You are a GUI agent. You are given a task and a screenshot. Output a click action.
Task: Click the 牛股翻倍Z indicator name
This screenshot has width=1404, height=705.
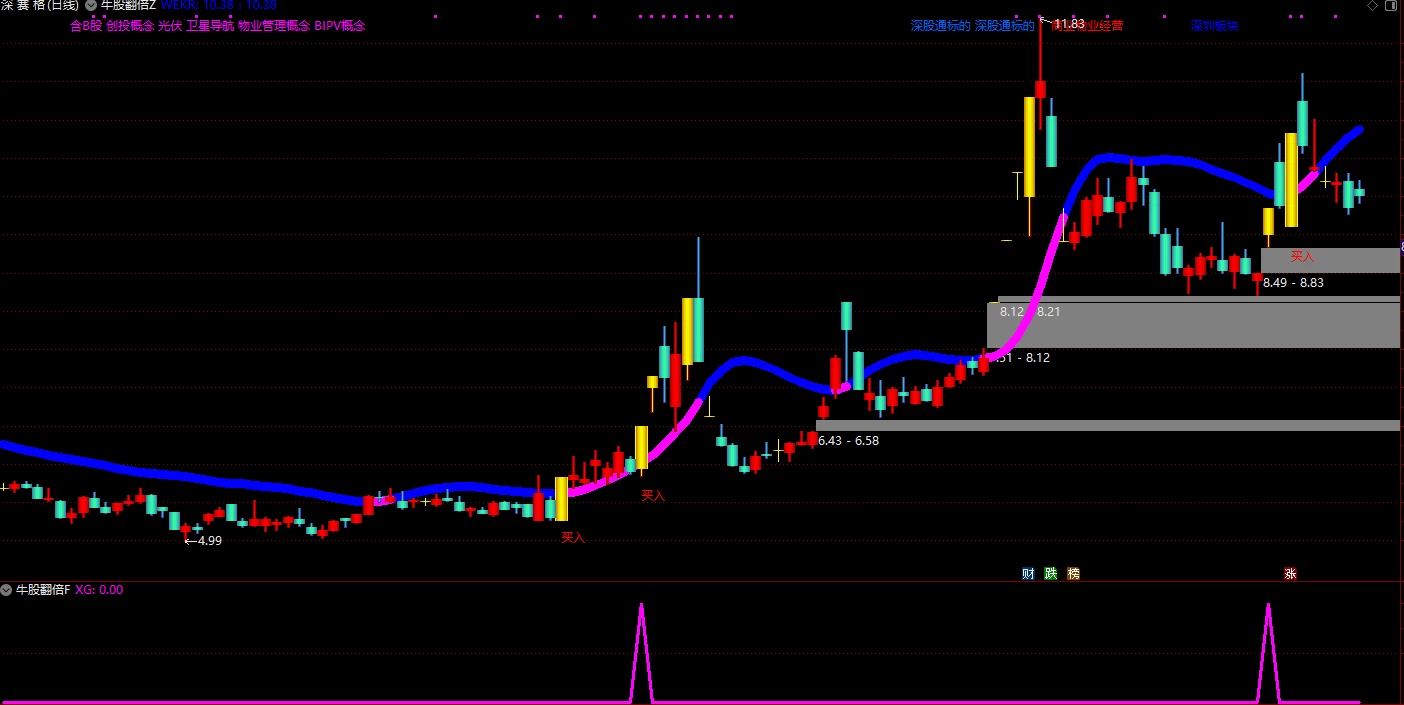pyautogui.click(x=128, y=5)
